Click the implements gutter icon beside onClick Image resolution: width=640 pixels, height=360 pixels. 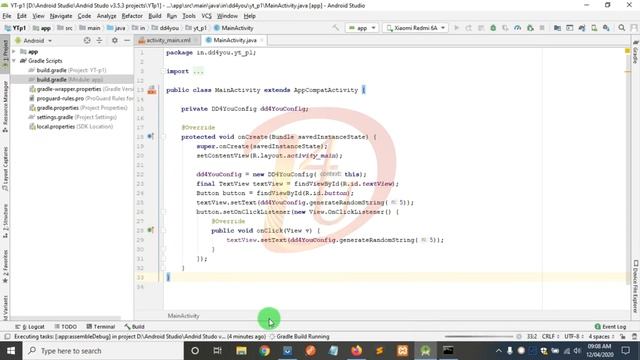(150, 230)
